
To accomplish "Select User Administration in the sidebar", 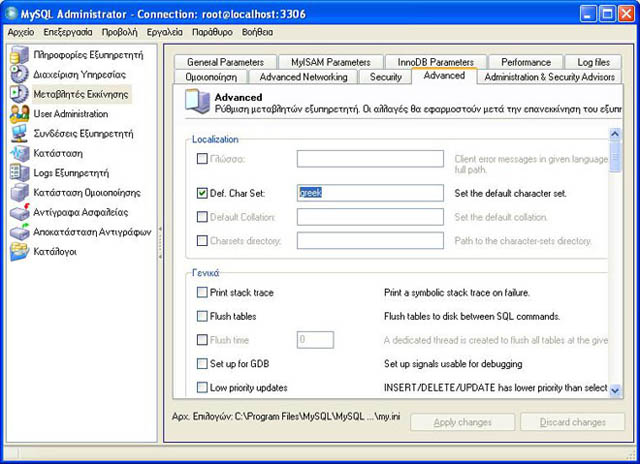I will tap(71, 114).
